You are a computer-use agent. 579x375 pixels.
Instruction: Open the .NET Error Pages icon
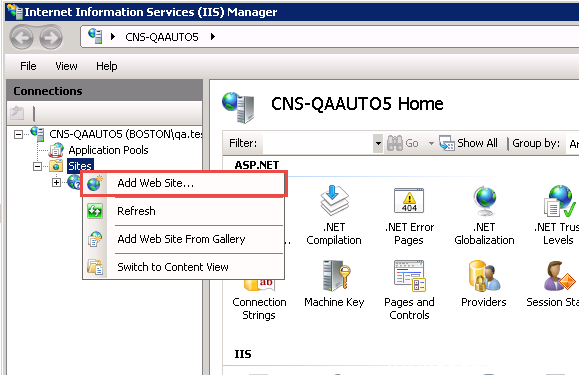409,200
